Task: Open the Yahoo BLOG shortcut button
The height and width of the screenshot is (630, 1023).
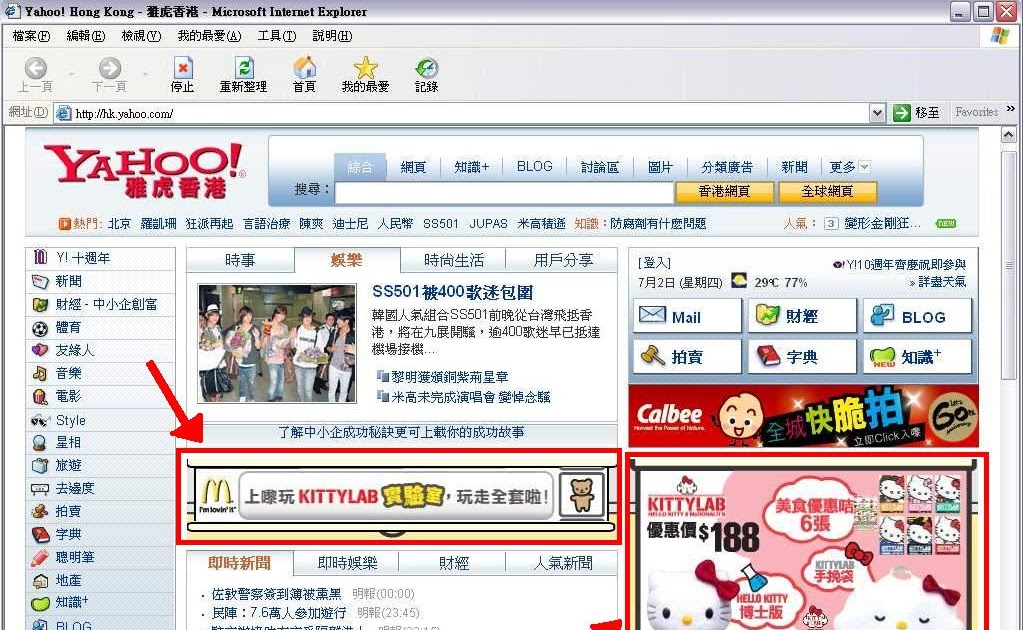Action: click(917, 316)
